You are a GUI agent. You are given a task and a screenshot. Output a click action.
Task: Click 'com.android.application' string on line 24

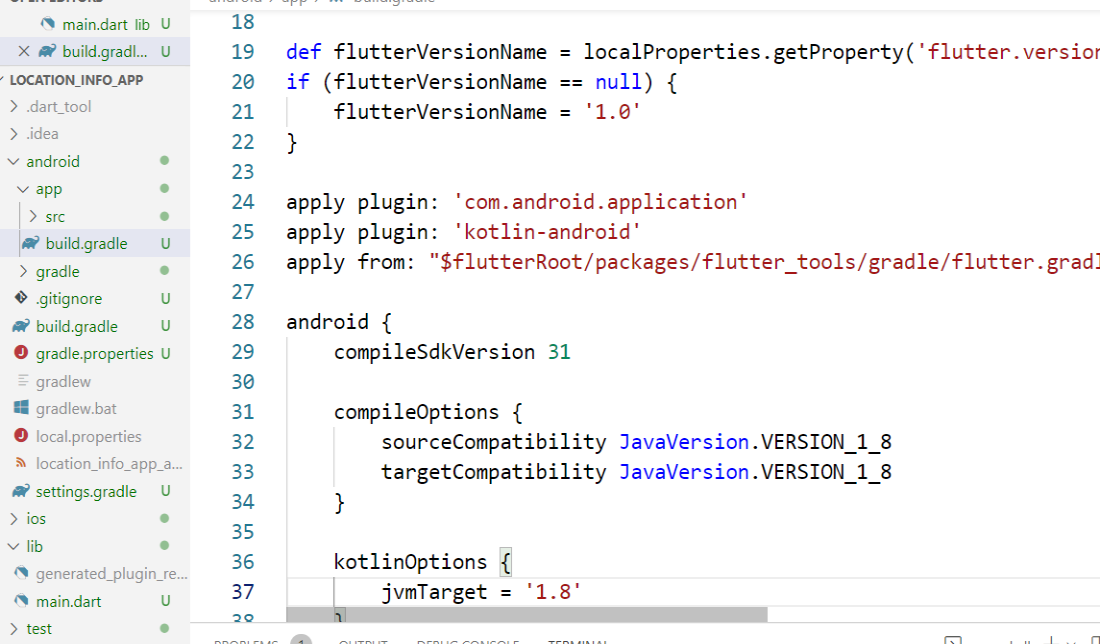point(601,202)
